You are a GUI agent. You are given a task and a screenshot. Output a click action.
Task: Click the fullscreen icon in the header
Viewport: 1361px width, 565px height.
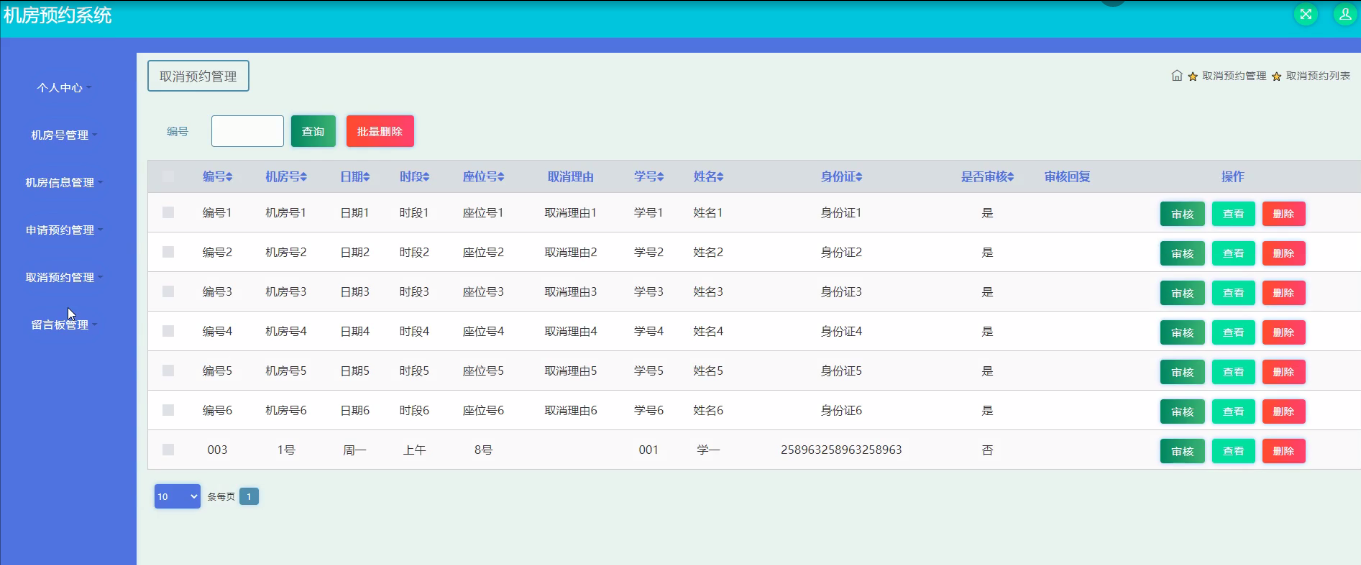pyautogui.click(x=1305, y=14)
